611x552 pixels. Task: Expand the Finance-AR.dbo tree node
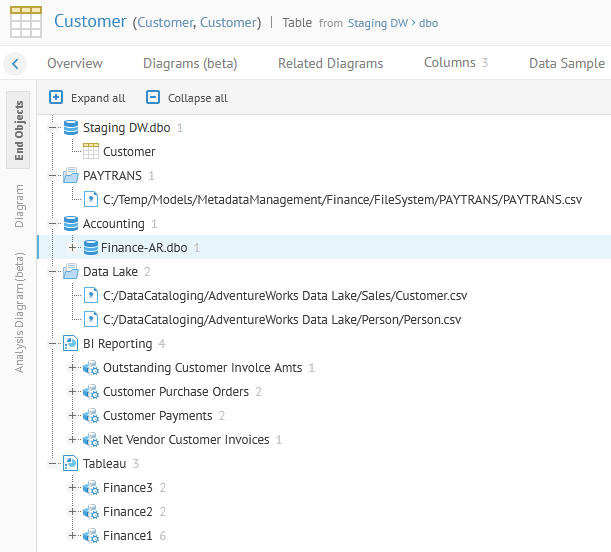(72, 248)
